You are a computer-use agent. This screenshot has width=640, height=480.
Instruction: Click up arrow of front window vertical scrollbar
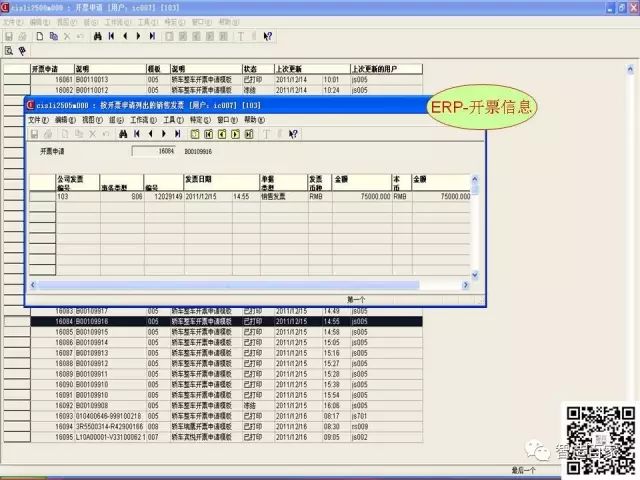coord(475,179)
